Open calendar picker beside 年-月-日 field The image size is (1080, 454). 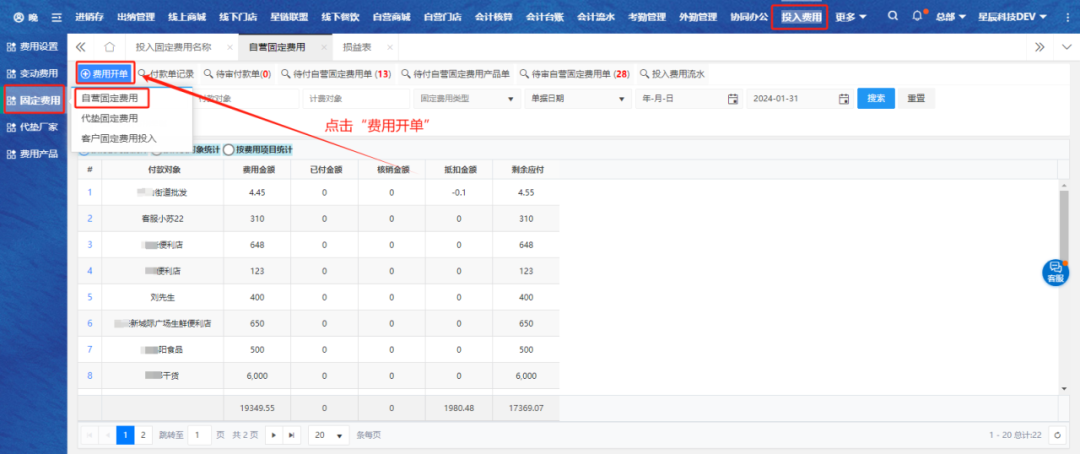pos(732,99)
